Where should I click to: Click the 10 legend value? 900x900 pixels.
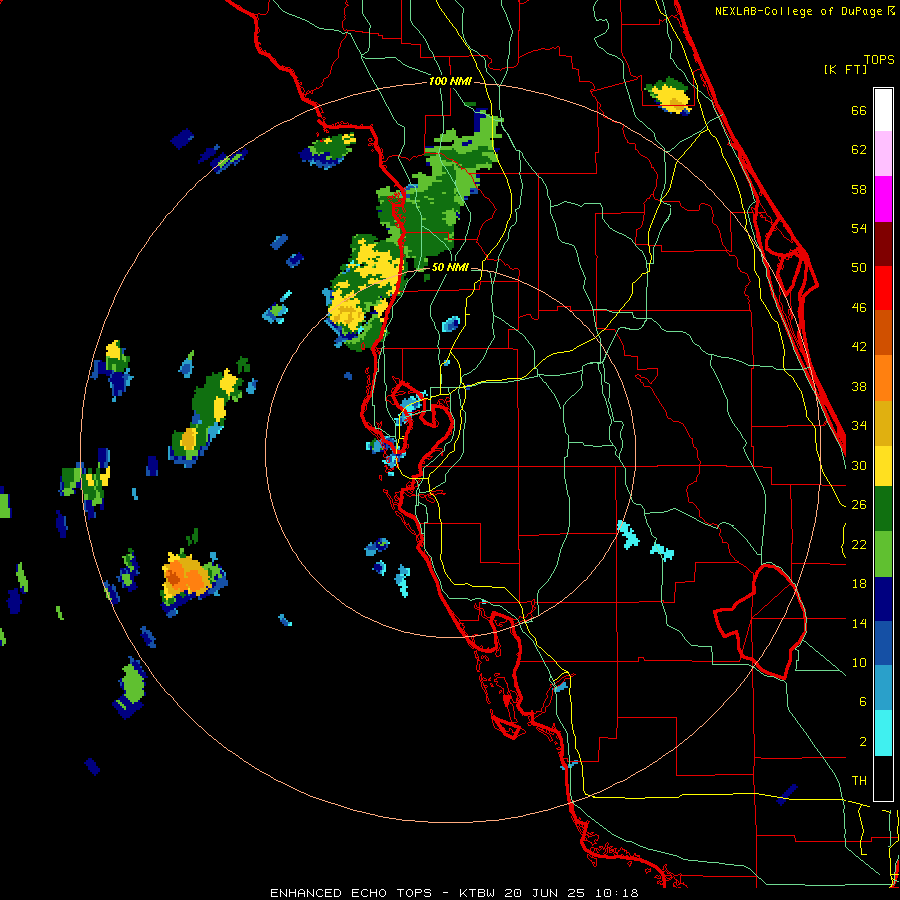pyautogui.click(x=859, y=662)
